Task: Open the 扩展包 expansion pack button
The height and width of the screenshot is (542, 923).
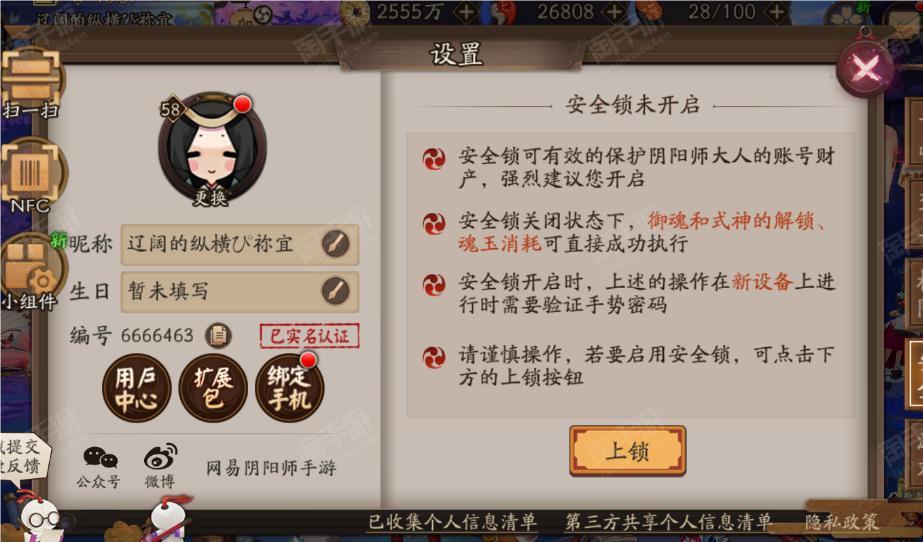Action: point(213,388)
